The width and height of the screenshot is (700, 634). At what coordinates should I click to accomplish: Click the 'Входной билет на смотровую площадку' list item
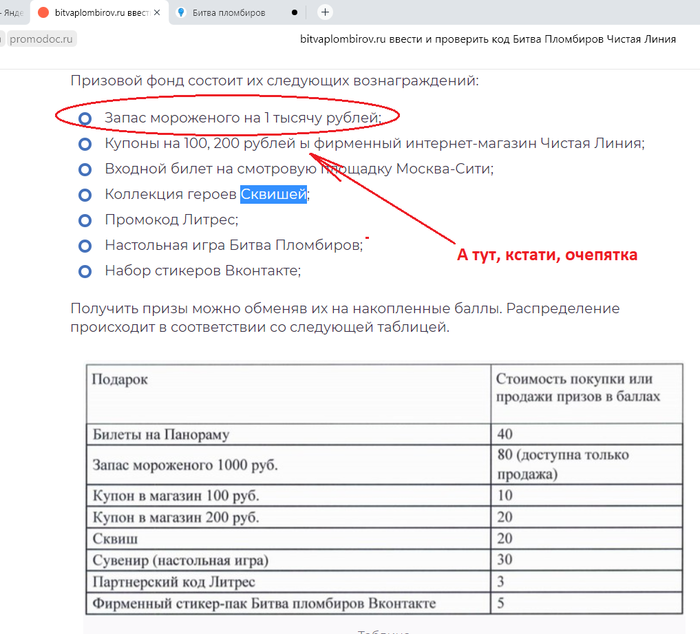(x=299, y=169)
